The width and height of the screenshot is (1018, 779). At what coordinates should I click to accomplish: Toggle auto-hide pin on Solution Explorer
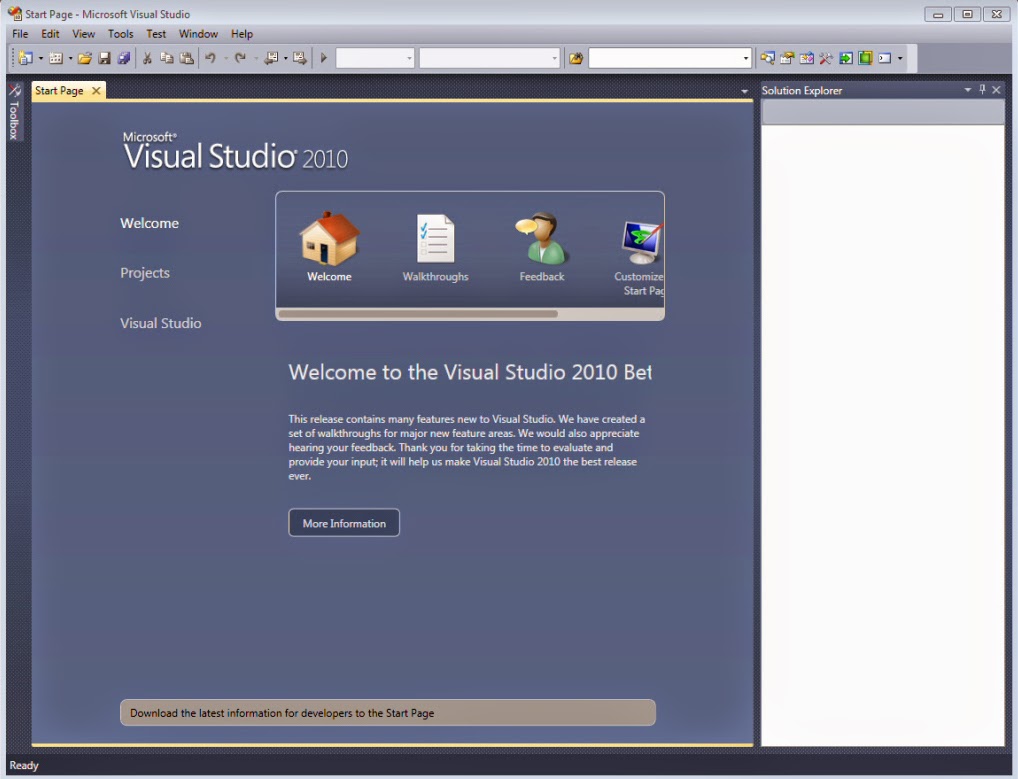pos(982,90)
